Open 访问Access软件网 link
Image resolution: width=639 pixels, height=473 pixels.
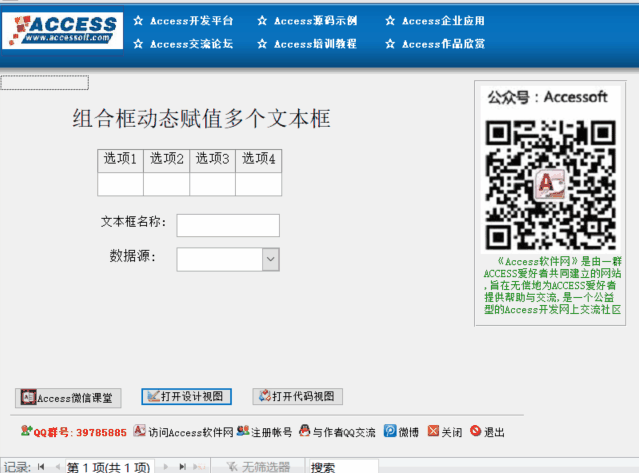point(191,432)
